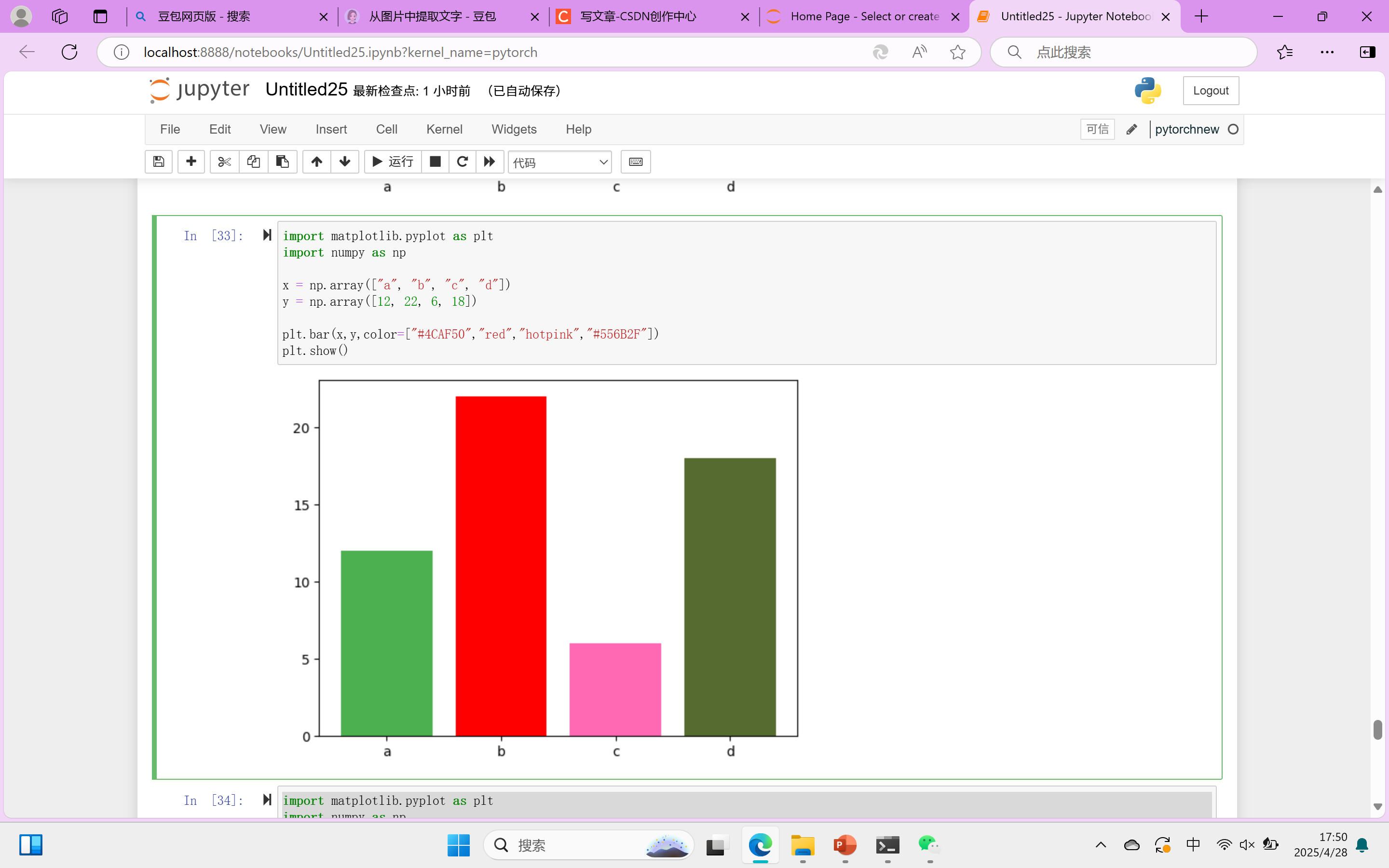1389x868 pixels.
Task: Open the browser settings three-dots menu
Action: pyautogui.click(x=1327, y=52)
